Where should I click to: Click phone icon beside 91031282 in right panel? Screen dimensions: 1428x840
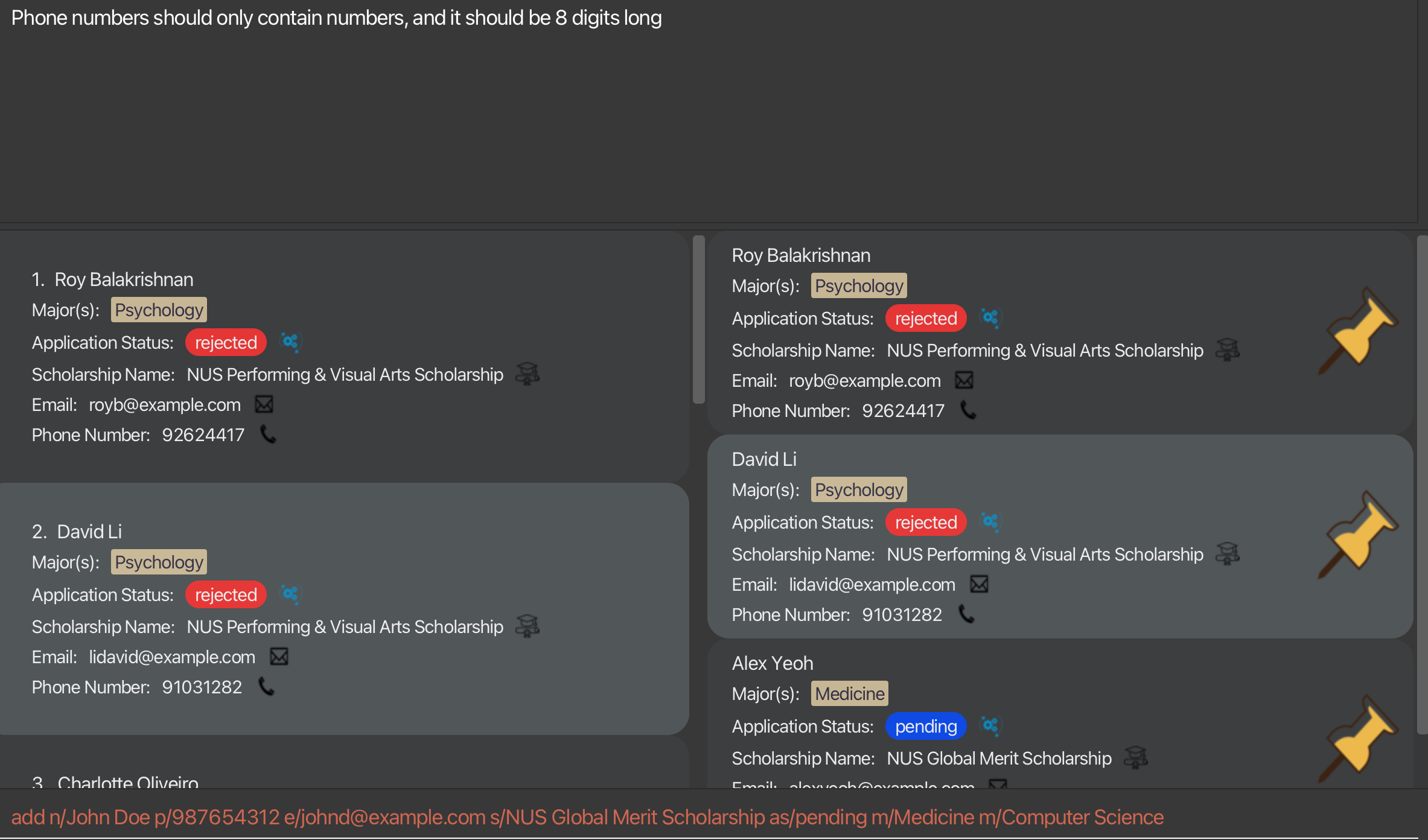click(x=966, y=614)
